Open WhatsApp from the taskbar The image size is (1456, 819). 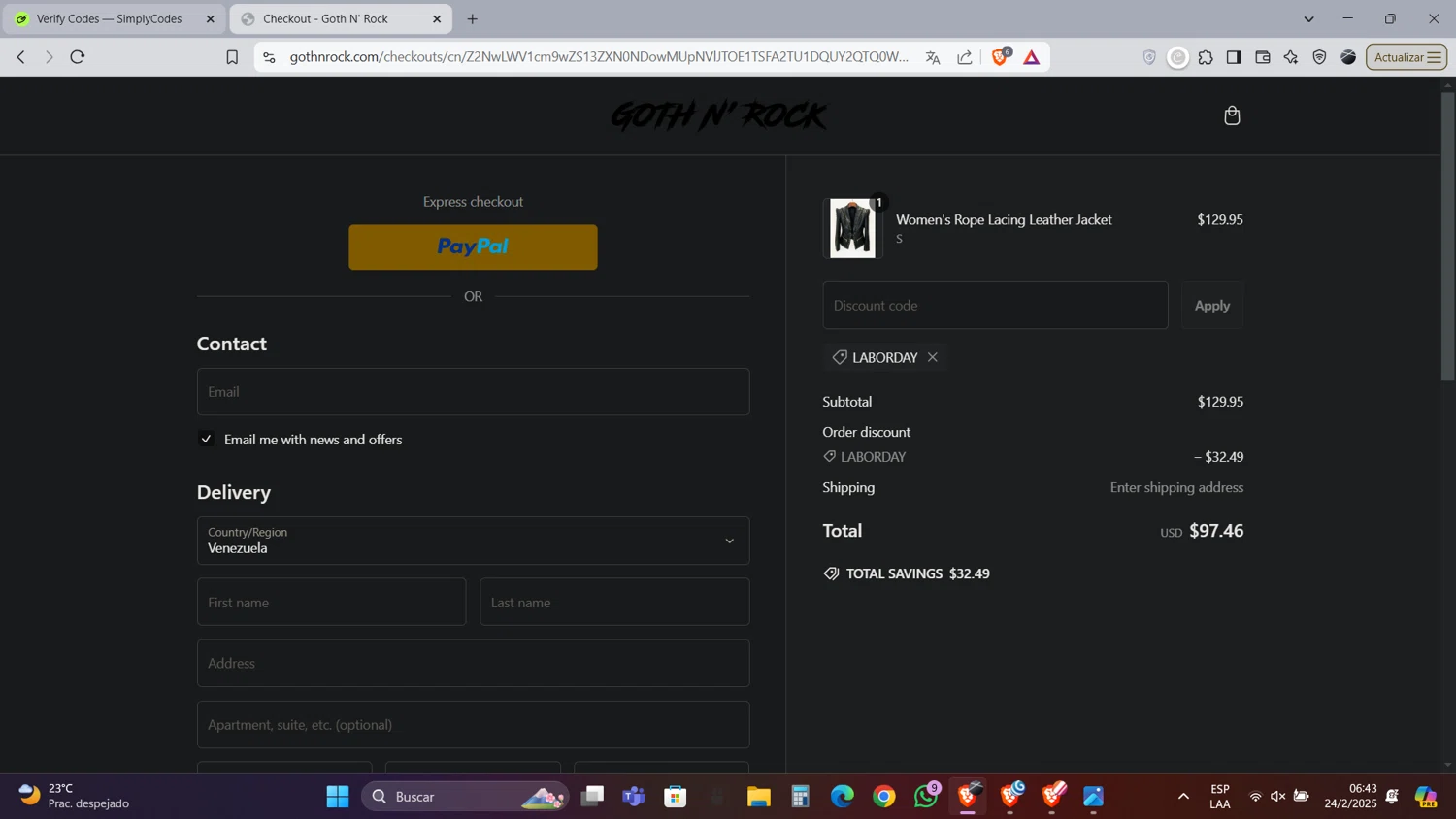[926, 797]
